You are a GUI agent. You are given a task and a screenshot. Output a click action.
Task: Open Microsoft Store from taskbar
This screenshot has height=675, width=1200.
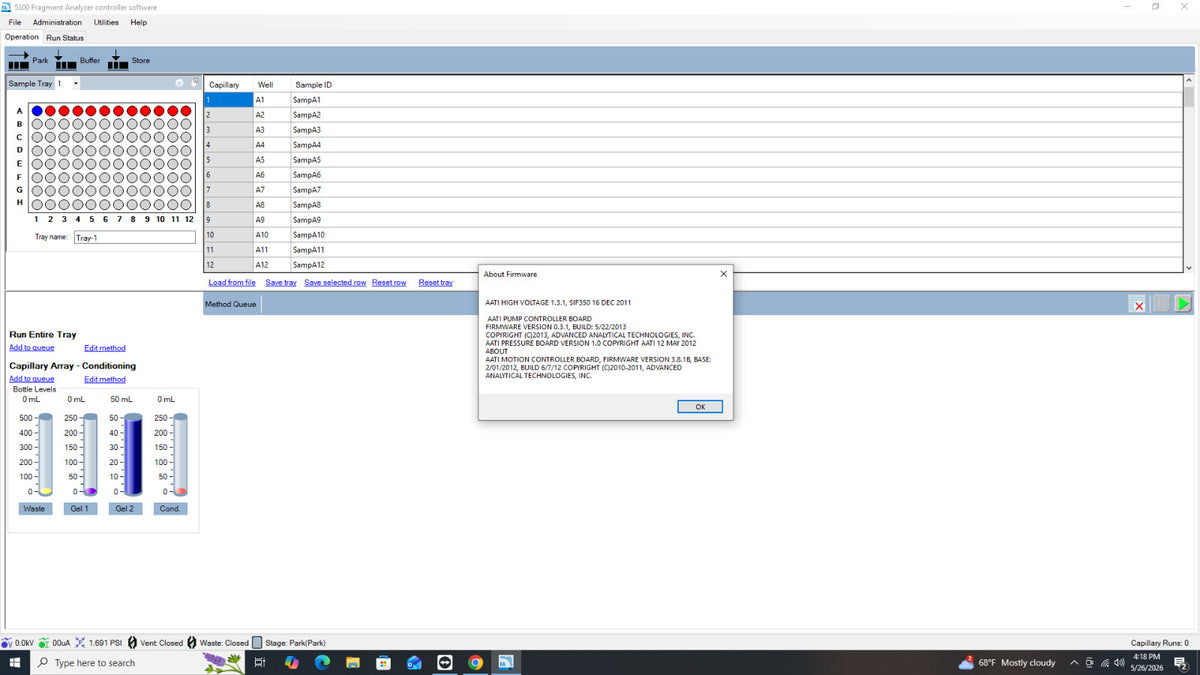[383, 663]
